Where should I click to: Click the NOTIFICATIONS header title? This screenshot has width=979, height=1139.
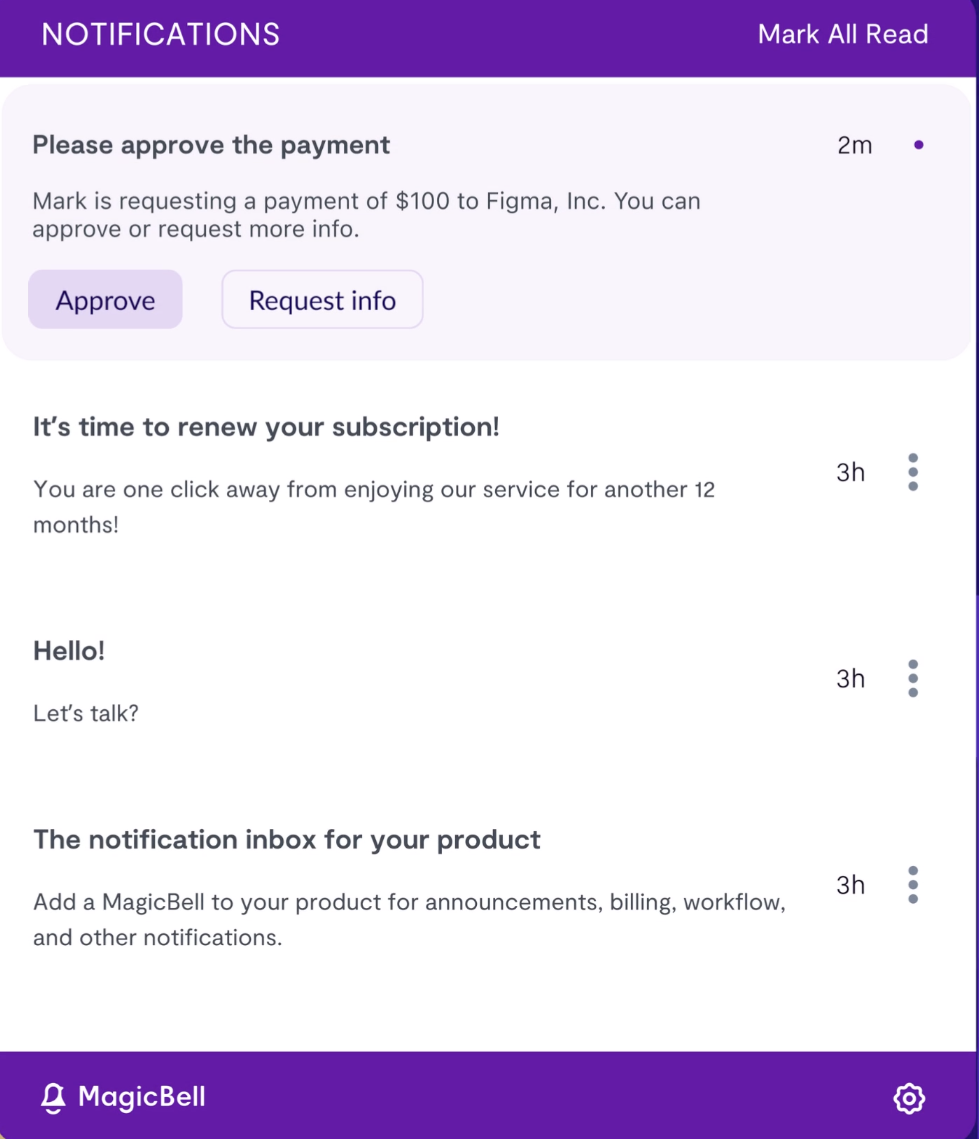click(x=160, y=34)
